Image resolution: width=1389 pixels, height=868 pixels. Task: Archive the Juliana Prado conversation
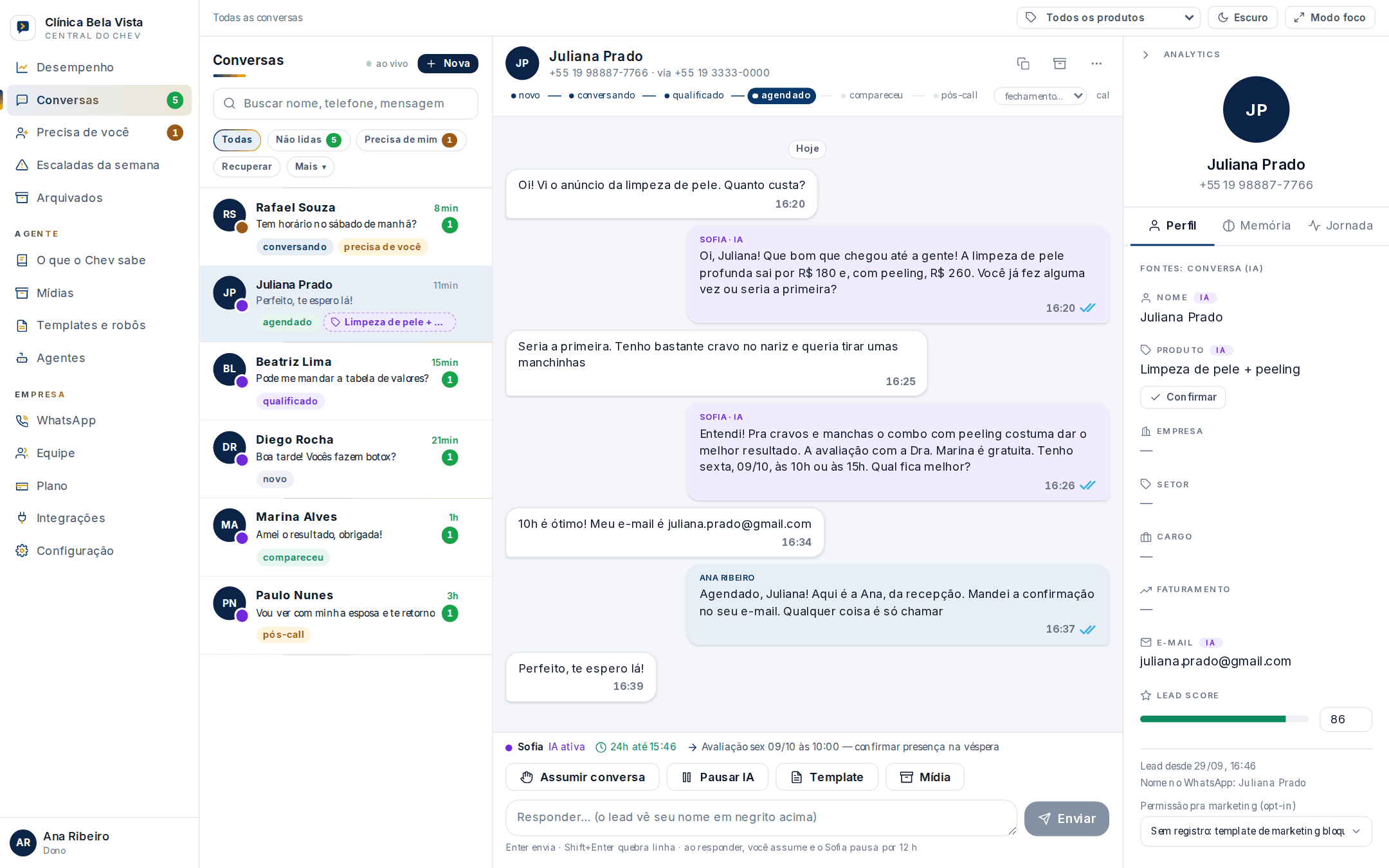point(1060,63)
